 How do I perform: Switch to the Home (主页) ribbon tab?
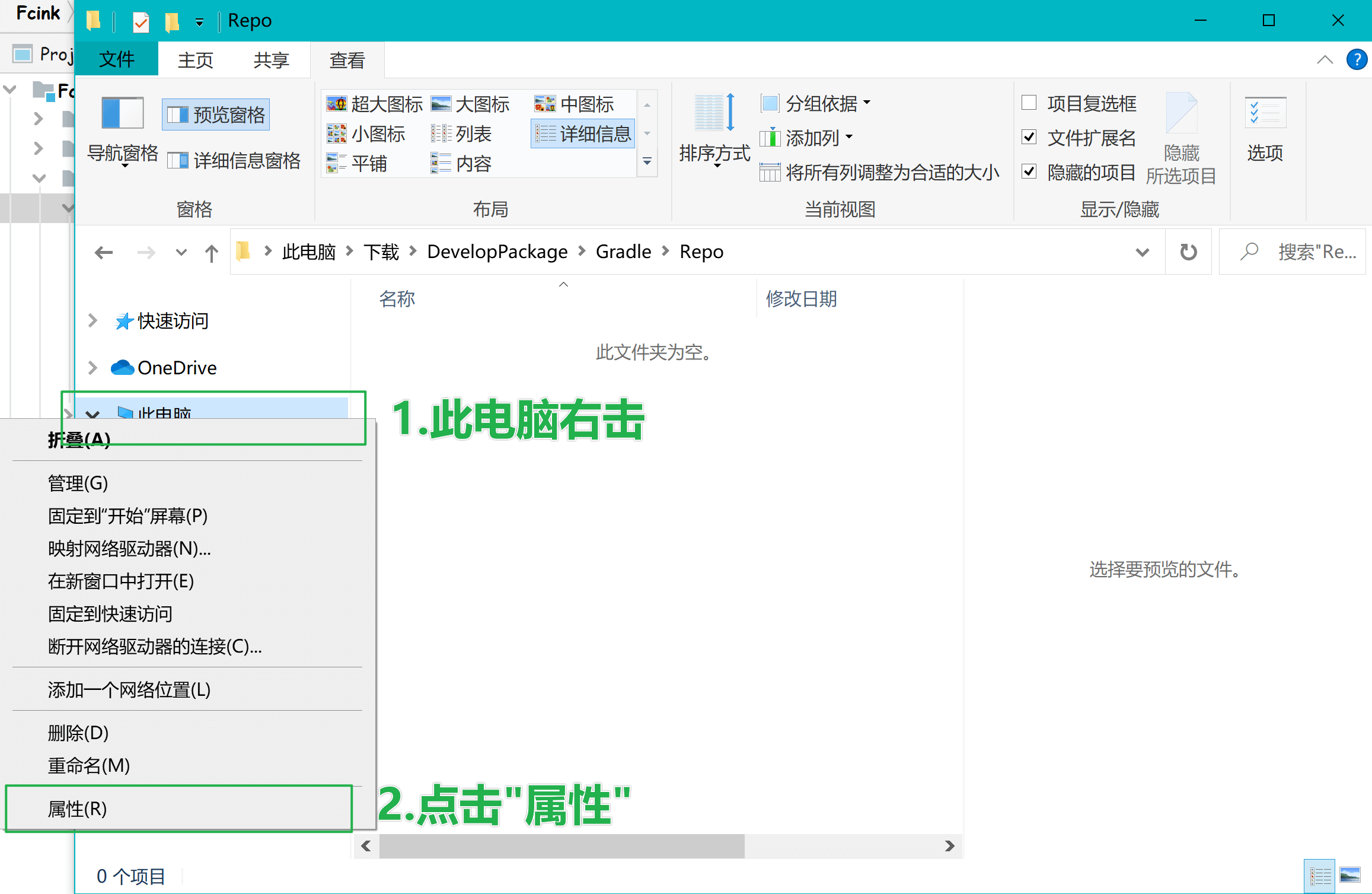click(195, 60)
